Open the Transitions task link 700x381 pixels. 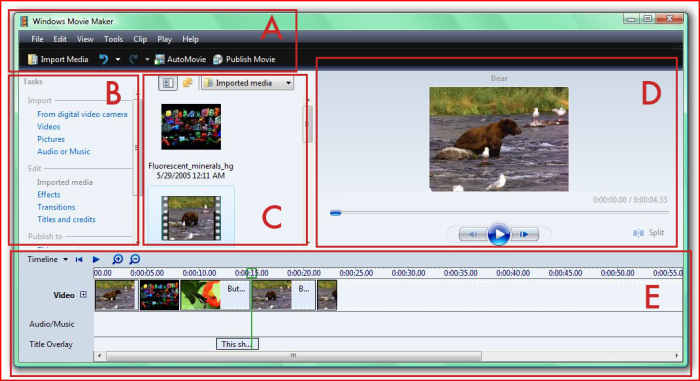(x=56, y=207)
